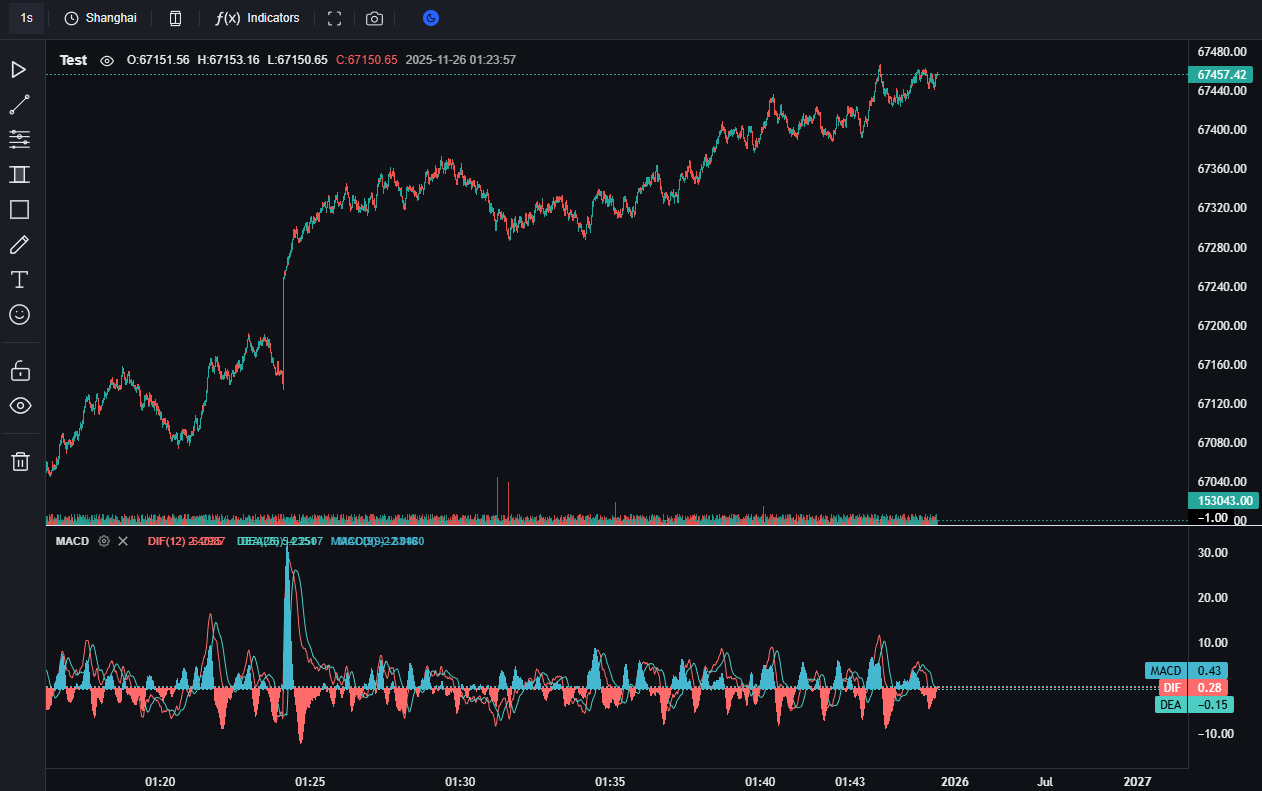Select the trend line drawing tool
This screenshot has height=791, width=1262.
pyautogui.click(x=19, y=104)
